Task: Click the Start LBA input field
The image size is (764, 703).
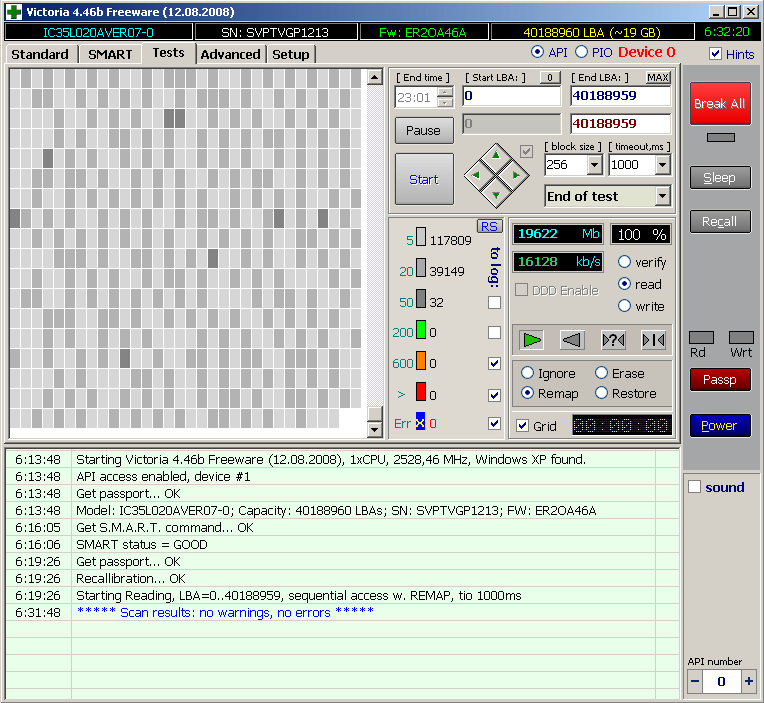Action: coord(512,95)
